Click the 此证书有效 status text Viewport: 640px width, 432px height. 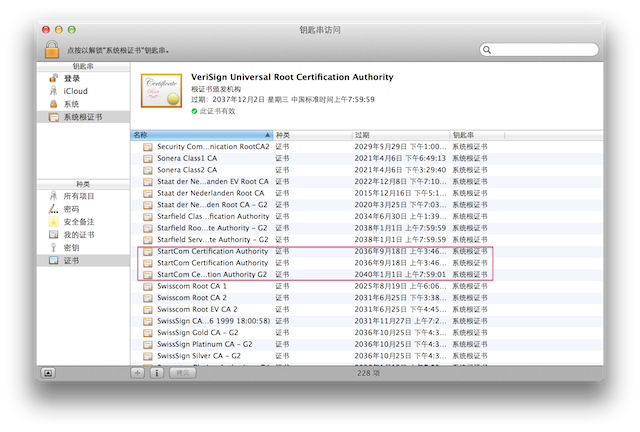217,111
